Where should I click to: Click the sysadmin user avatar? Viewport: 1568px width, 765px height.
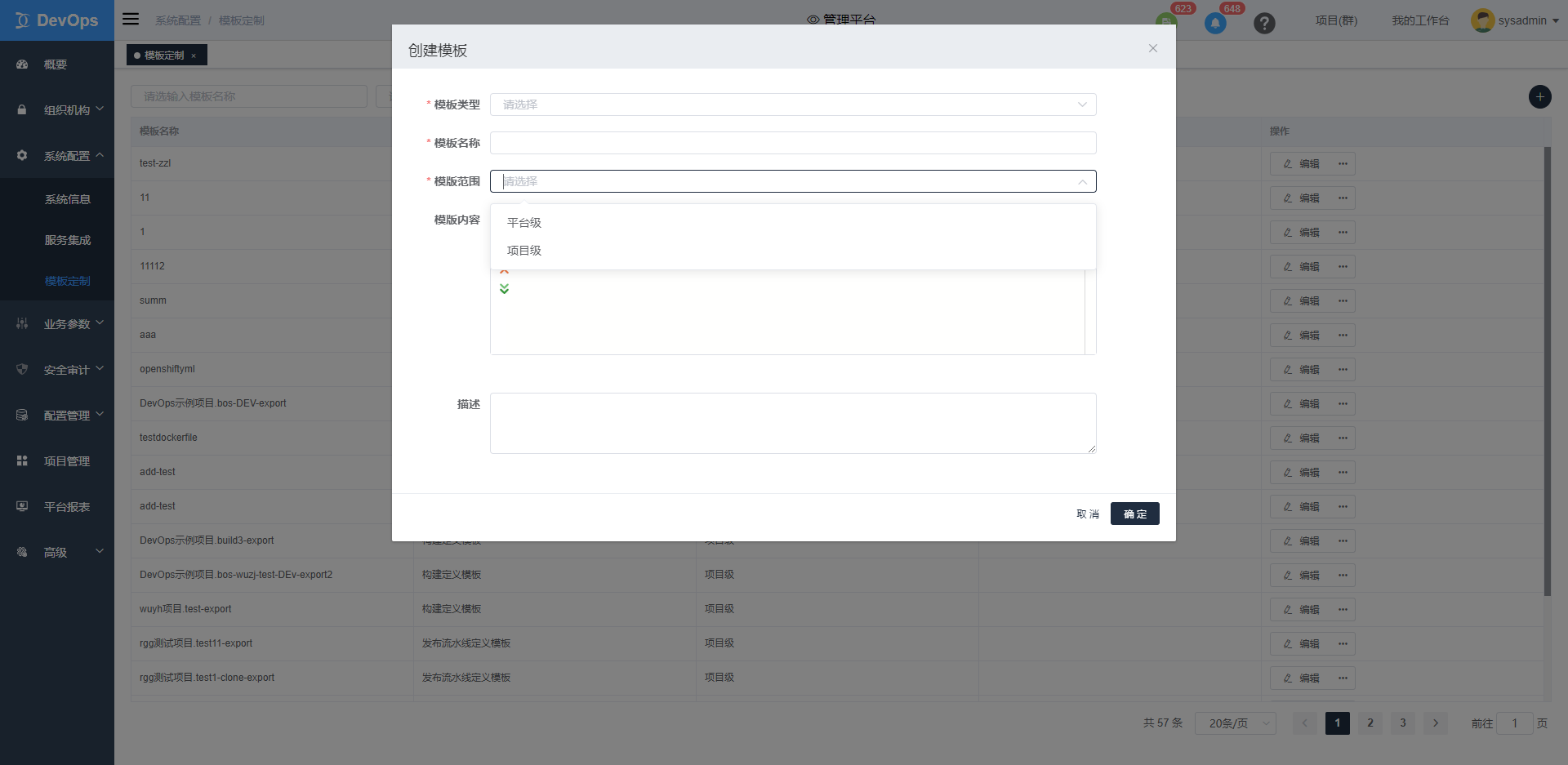pyautogui.click(x=1482, y=20)
